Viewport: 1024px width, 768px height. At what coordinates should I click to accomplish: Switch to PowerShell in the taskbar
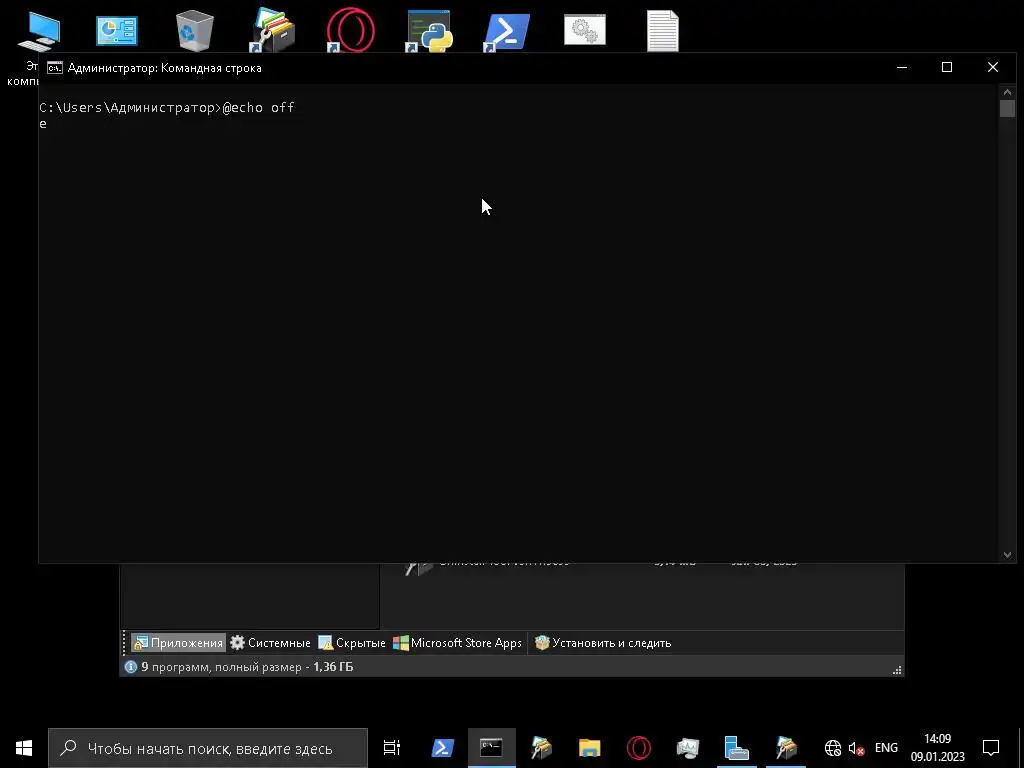tap(443, 748)
